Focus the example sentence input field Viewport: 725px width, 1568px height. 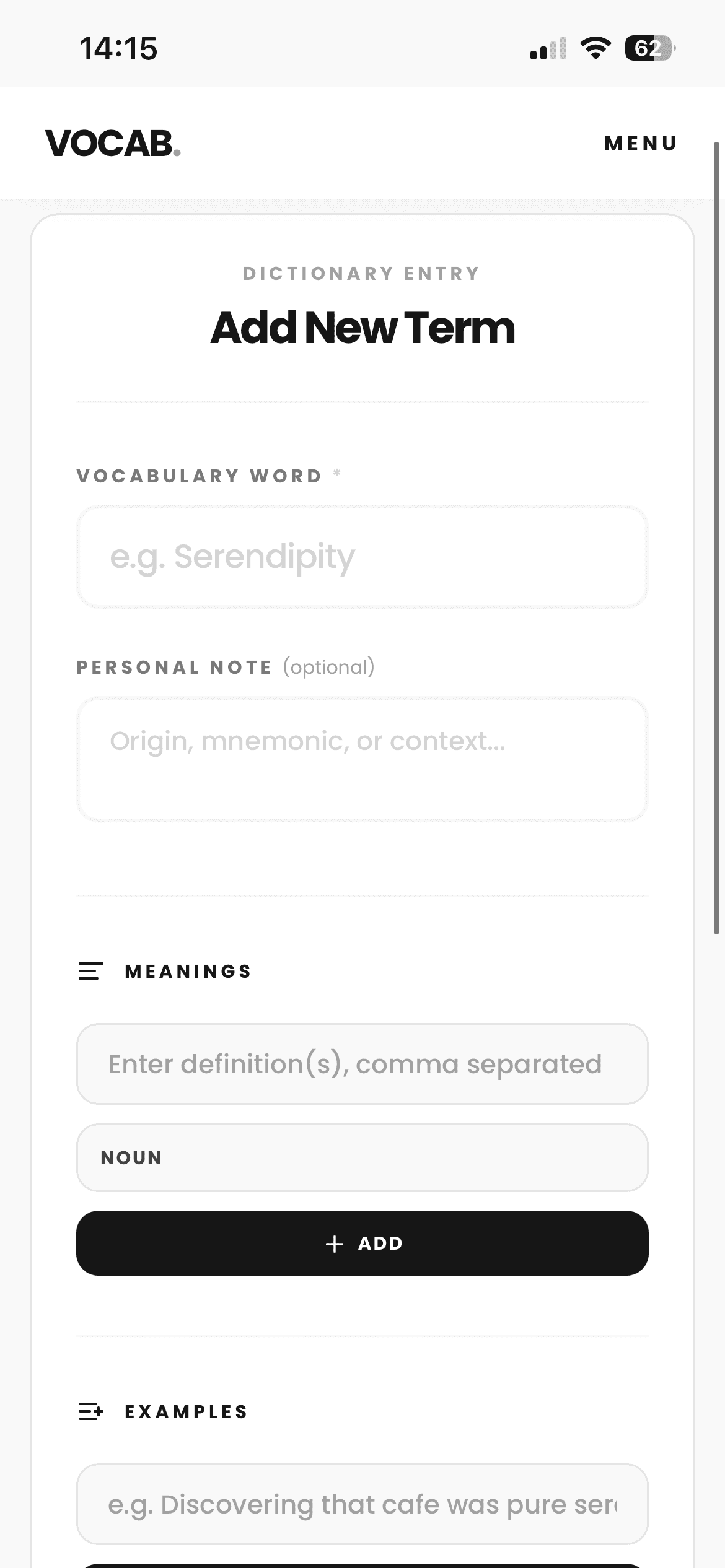362,1504
